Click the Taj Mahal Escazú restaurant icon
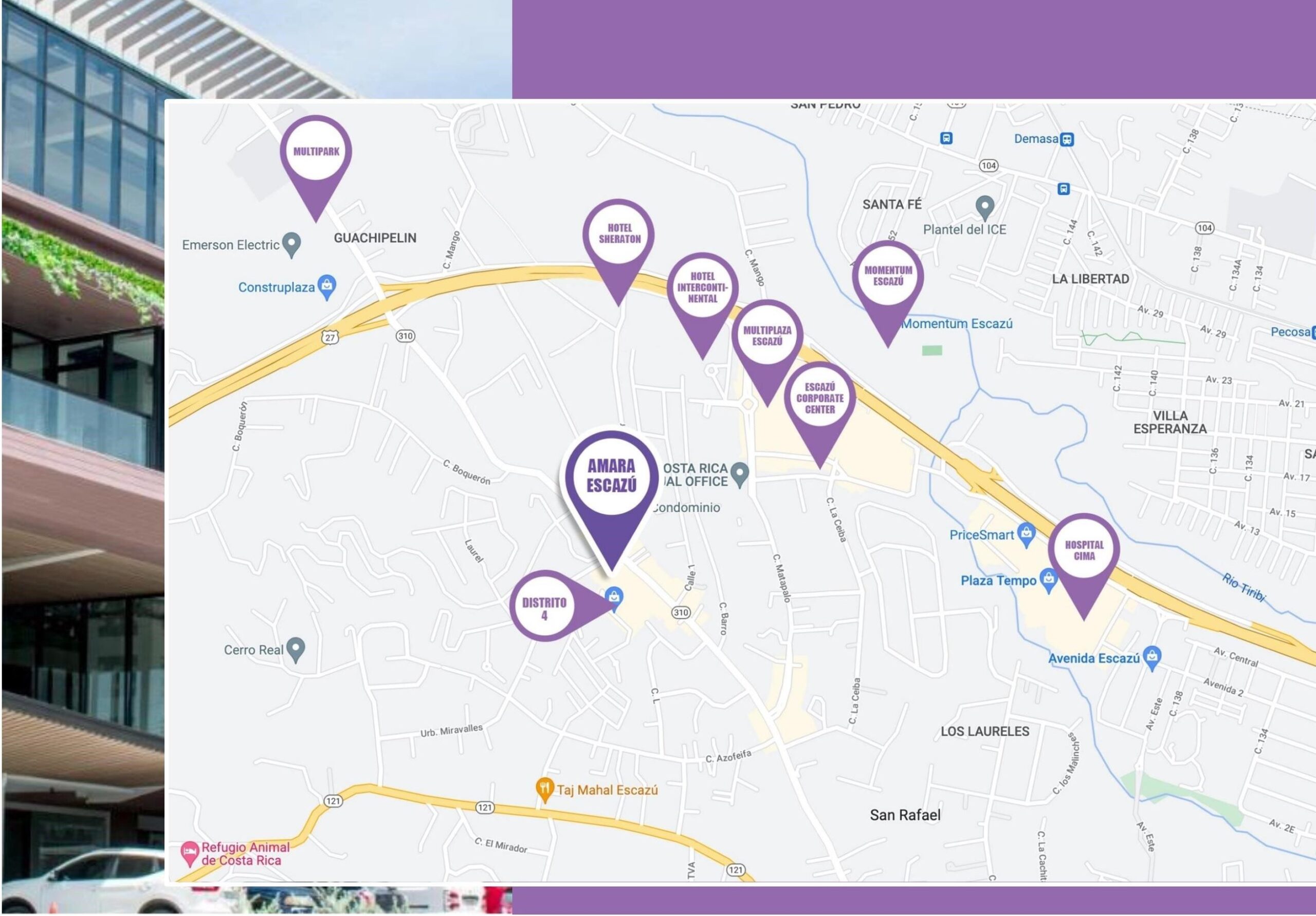The image size is (1316, 916). 543,790
